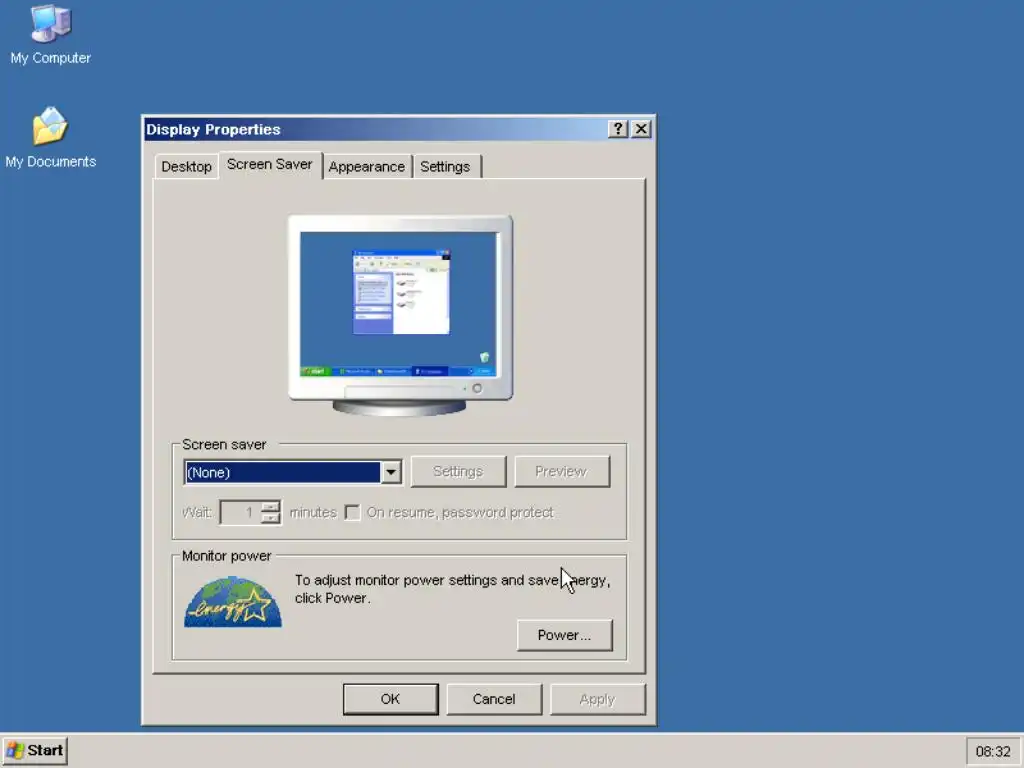Click the screen saver Settings button
The width and height of the screenshot is (1024, 768).
point(458,472)
